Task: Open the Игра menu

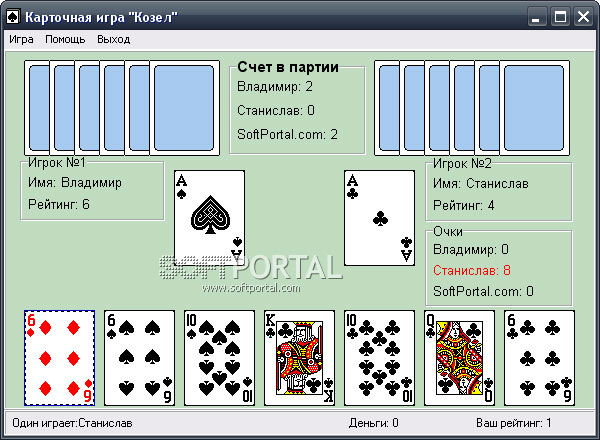Action: point(21,39)
